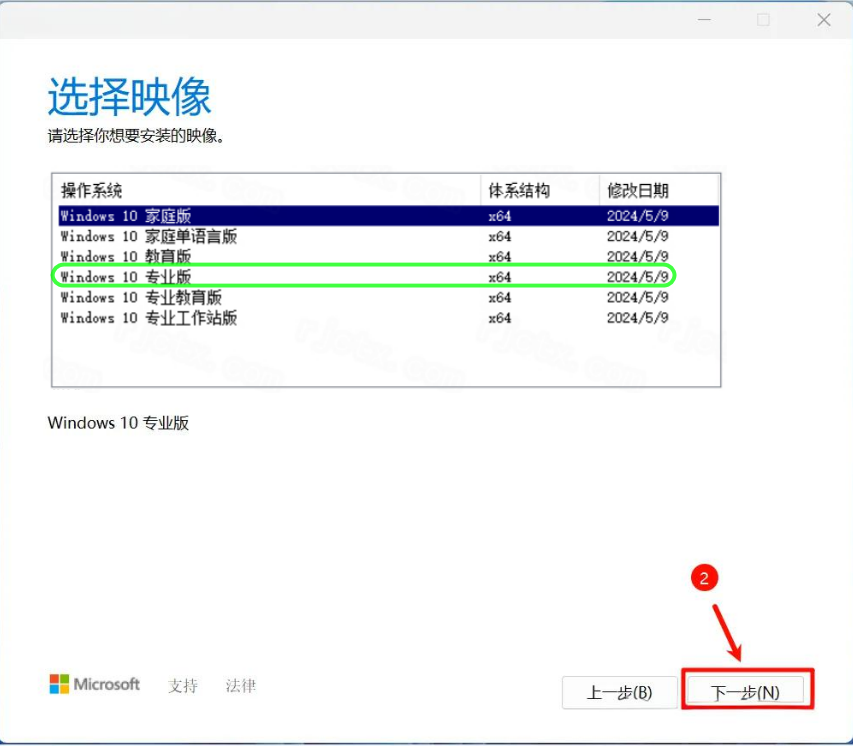
Task: Click the x64 cell of 专业工作站版 row
Action: pos(499,318)
